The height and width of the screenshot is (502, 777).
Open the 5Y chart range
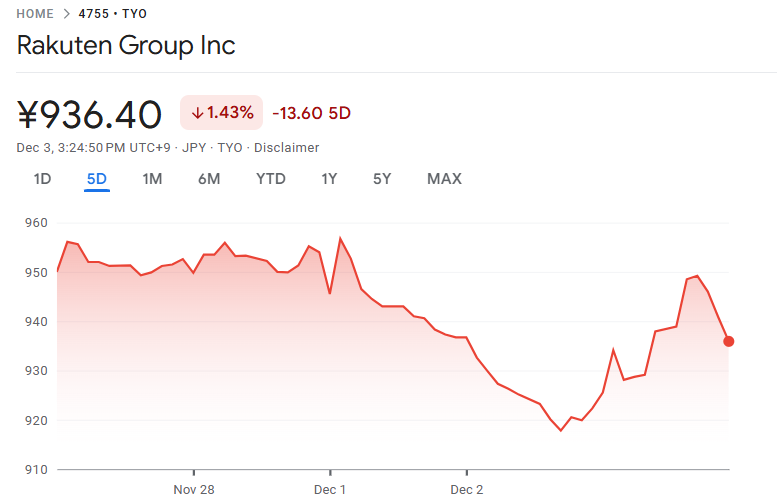pyautogui.click(x=382, y=179)
